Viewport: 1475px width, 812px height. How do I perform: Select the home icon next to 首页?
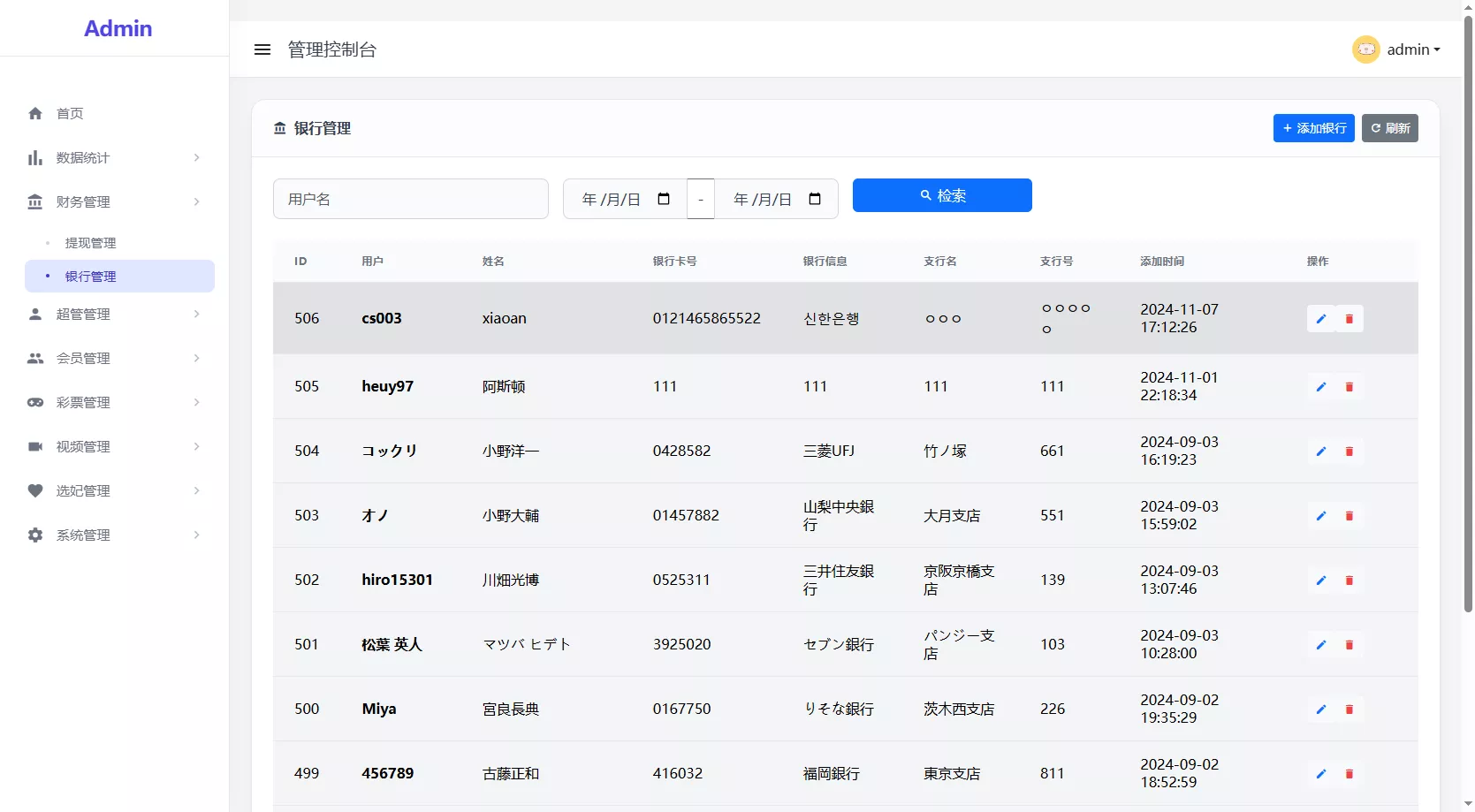pos(34,113)
